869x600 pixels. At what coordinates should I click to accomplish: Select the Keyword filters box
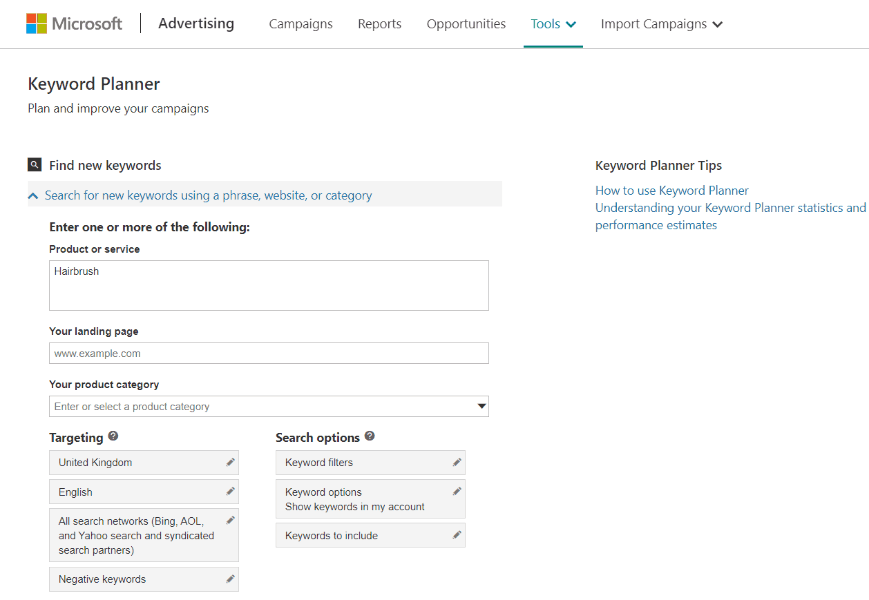370,462
